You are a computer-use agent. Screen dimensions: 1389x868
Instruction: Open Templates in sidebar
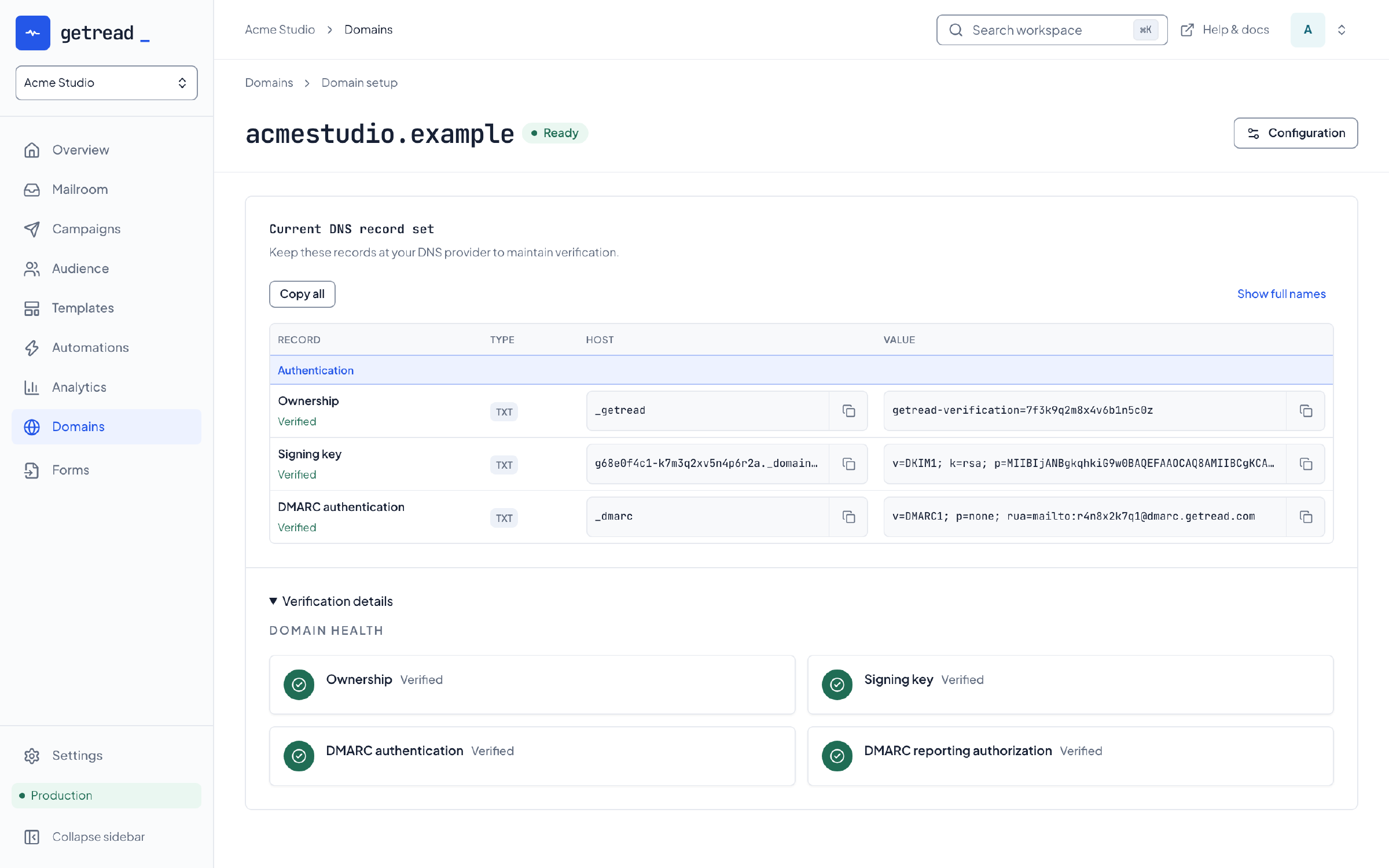coord(106,308)
